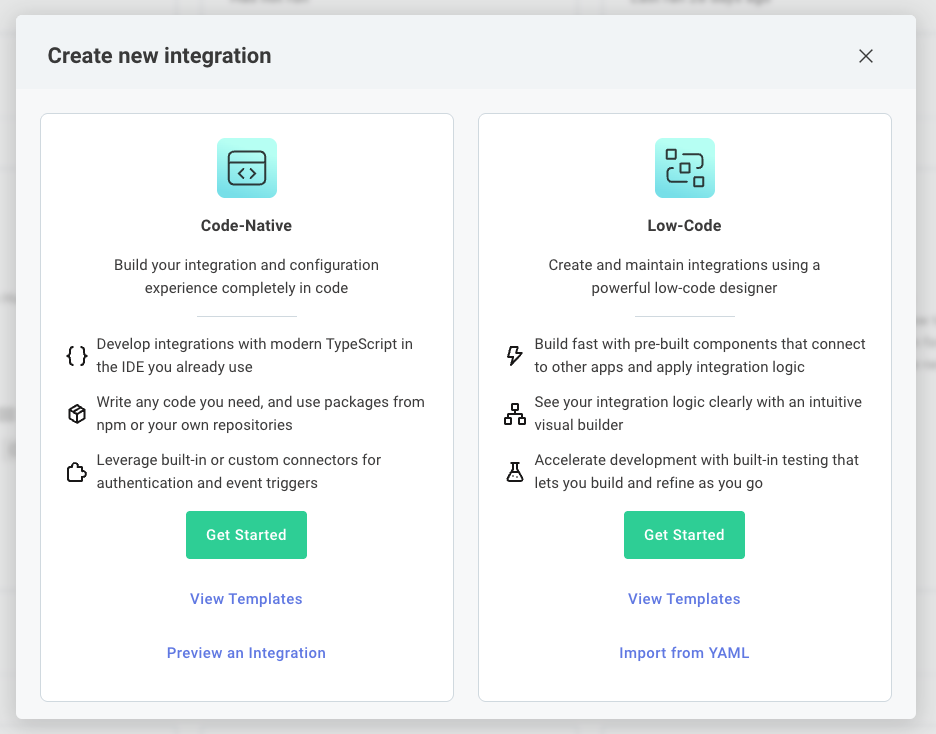
Task: Click the puzzle-piece connectors icon
Action: (x=77, y=470)
